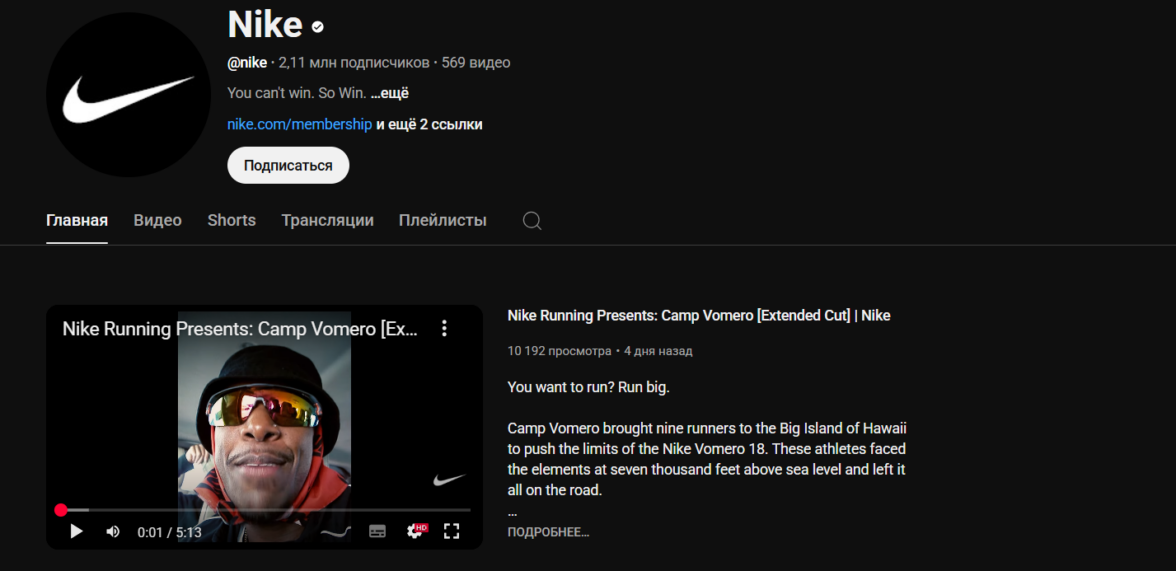This screenshot has width=1176, height=571.
Task: Click the '4 дня назад' upload date
Action: click(658, 351)
